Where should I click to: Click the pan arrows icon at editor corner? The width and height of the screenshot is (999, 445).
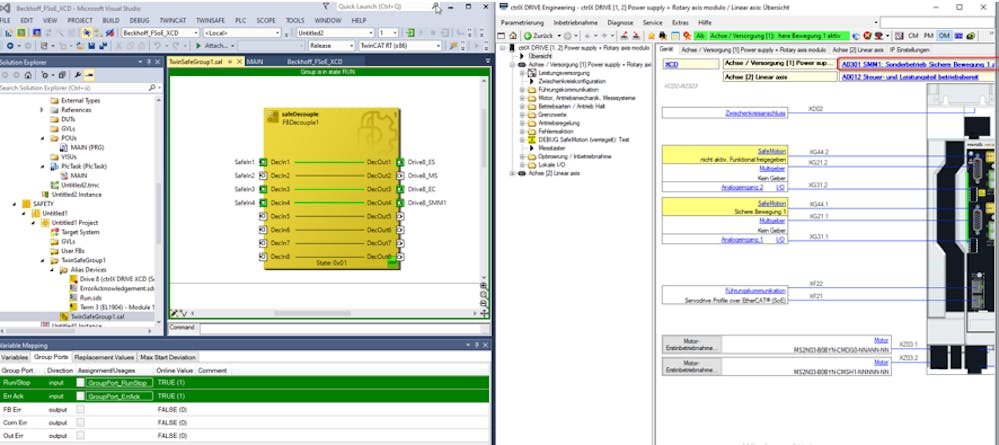[x=484, y=313]
